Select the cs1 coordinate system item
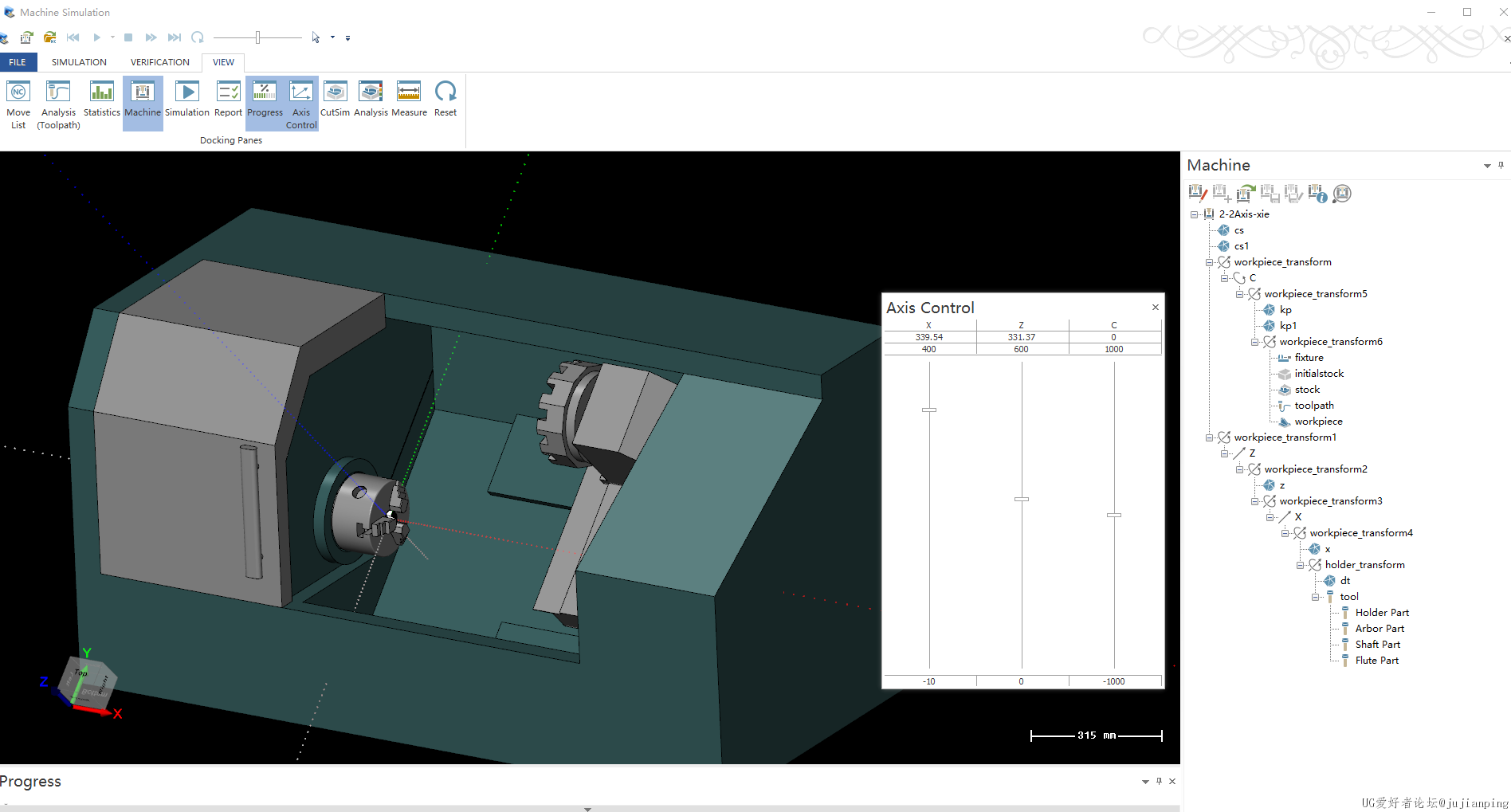The height and width of the screenshot is (812, 1511). point(1241,246)
